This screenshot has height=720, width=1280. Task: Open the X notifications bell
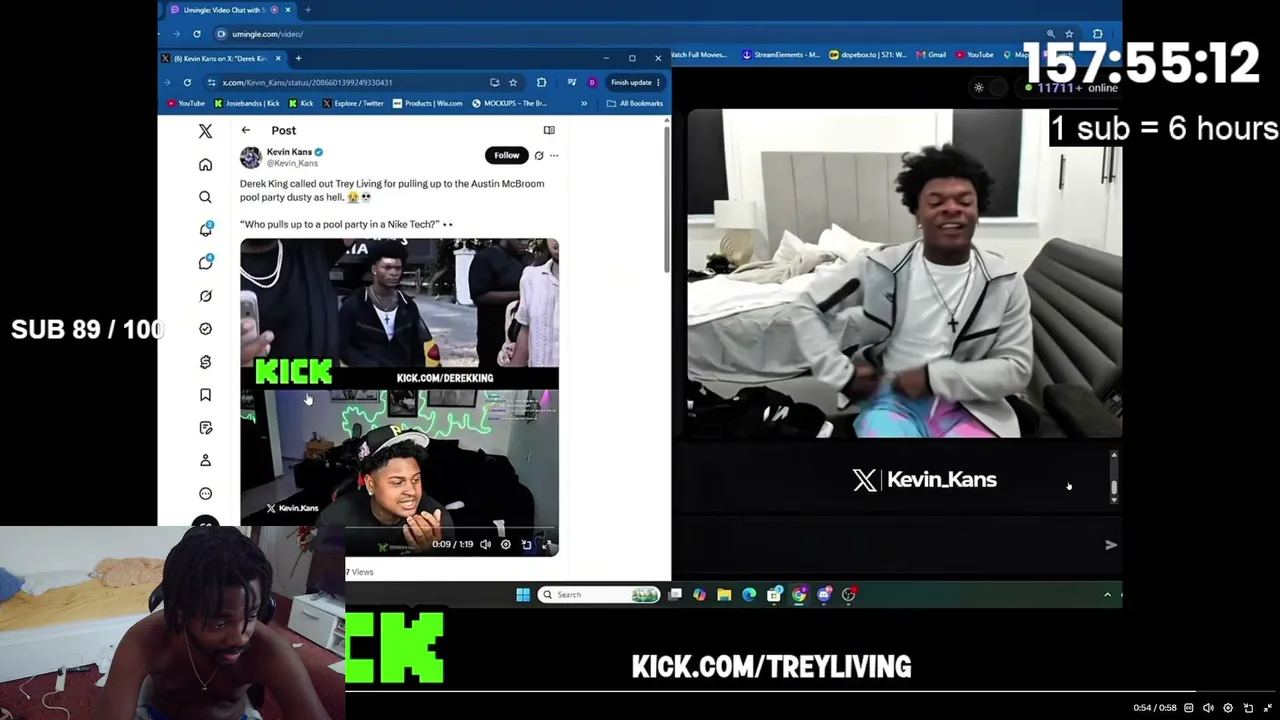click(205, 230)
